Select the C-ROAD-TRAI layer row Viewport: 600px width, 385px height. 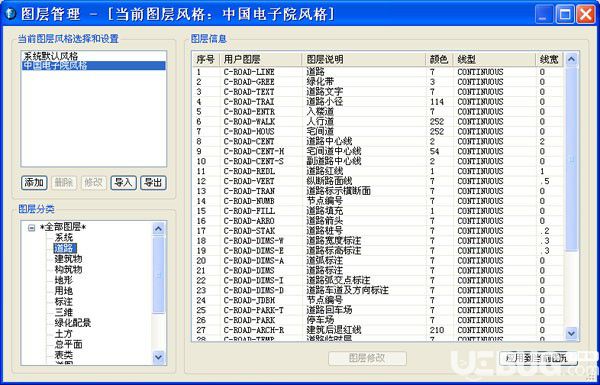click(x=378, y=102)
